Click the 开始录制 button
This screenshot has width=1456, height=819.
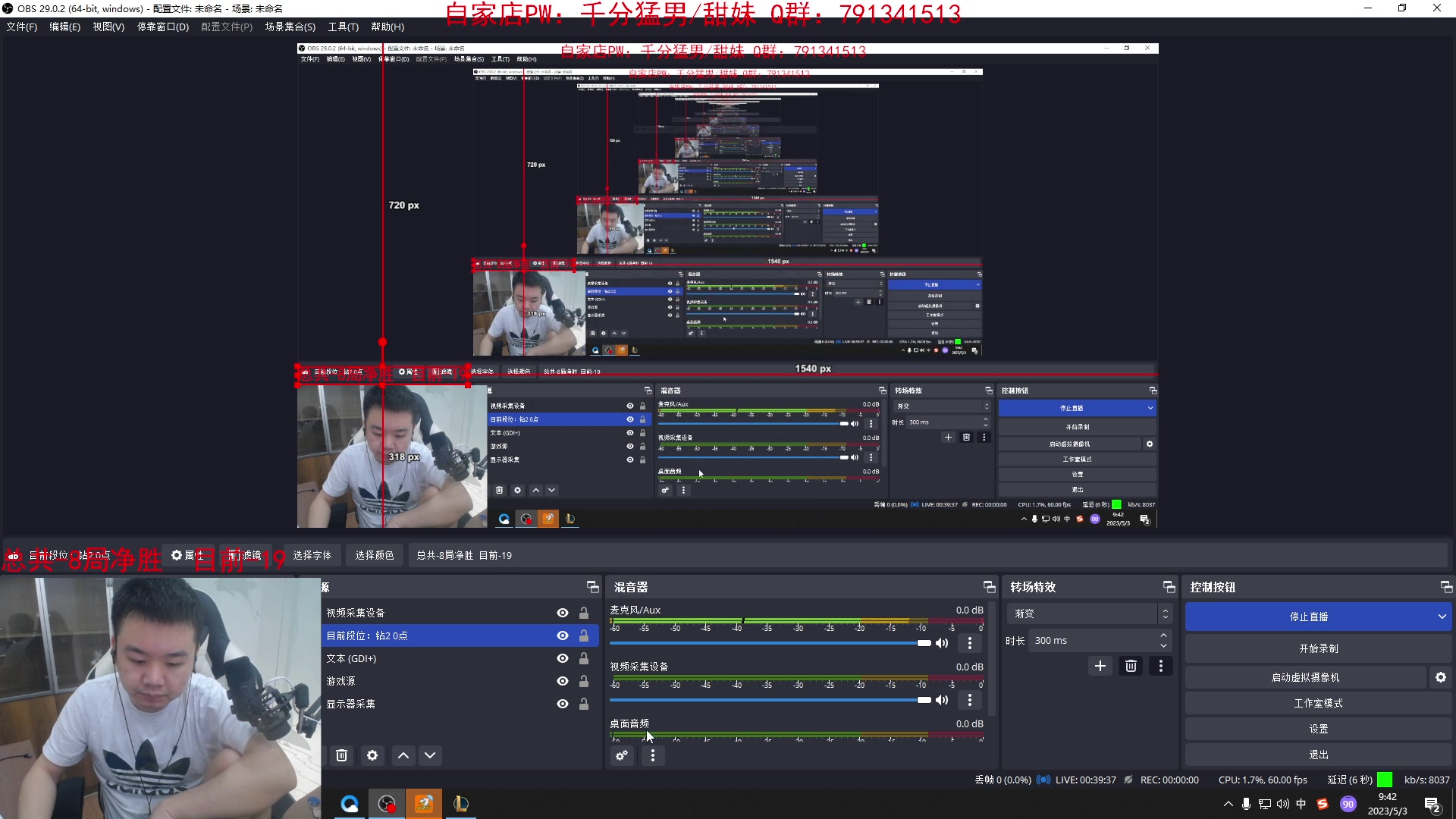(1319, 648)
